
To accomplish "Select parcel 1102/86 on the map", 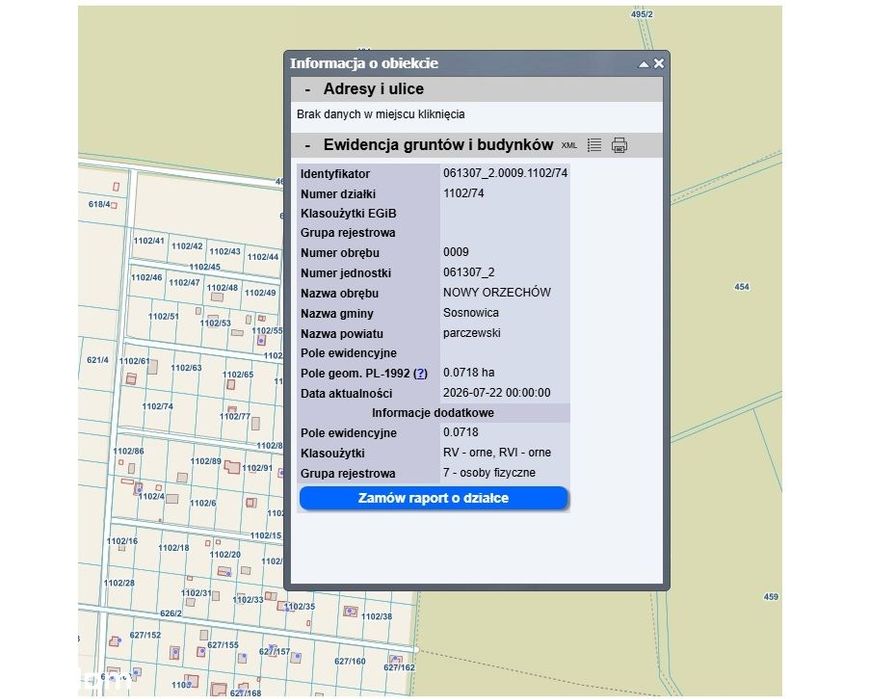I will [128, 451].
